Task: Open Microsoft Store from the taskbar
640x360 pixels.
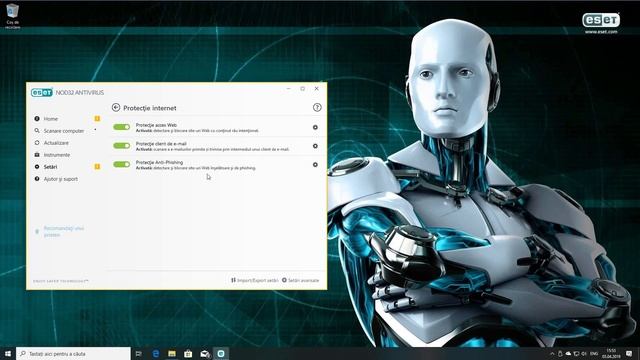Action: click(188, 353)
